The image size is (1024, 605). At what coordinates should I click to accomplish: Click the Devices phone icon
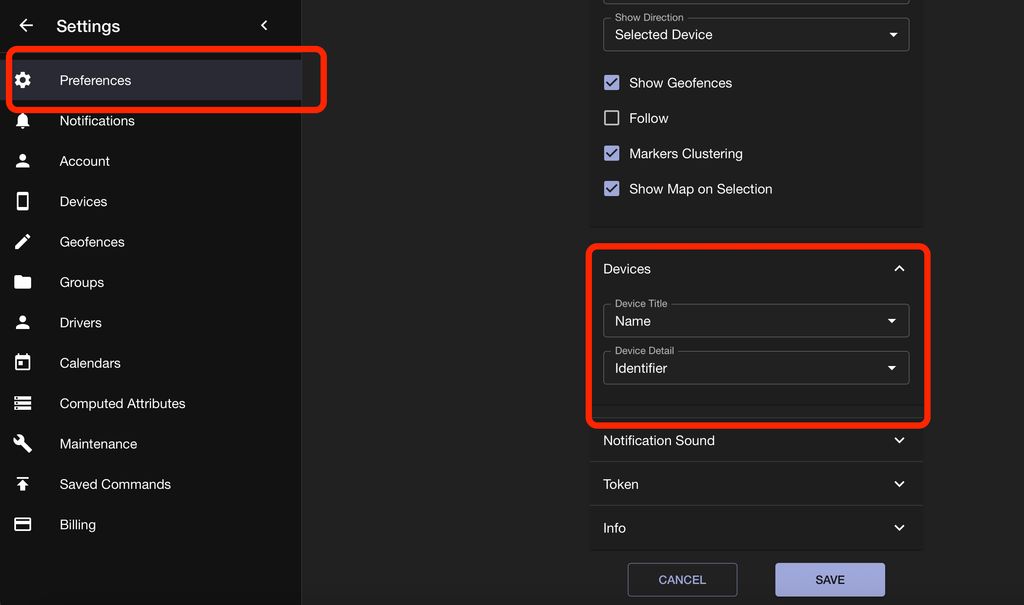[23, 202]
